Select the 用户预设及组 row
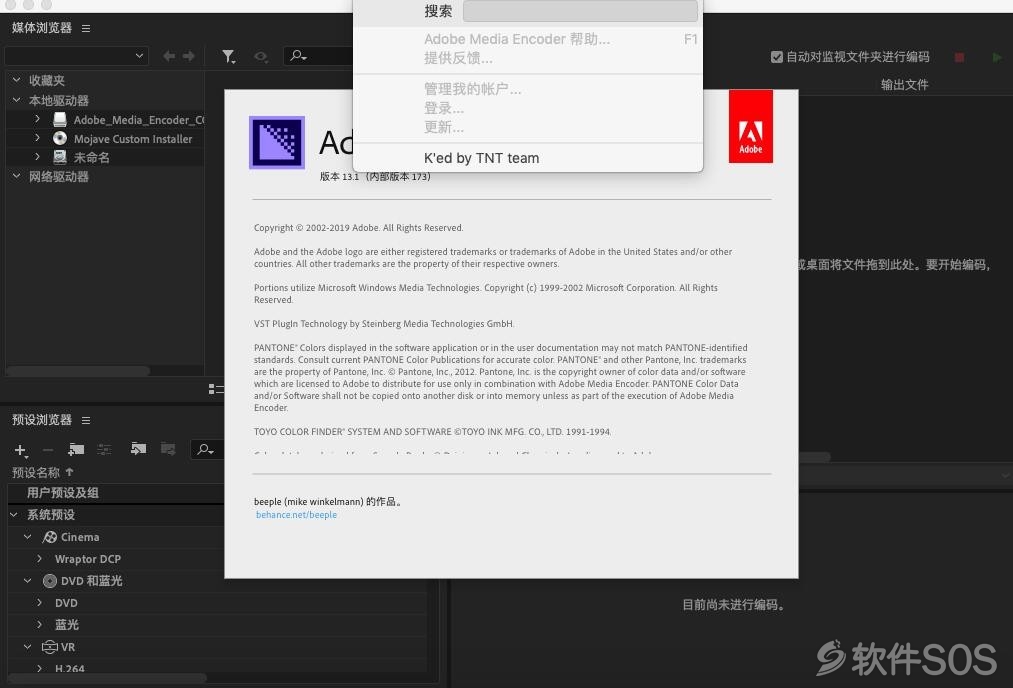This screenshot has height=688, width=1013. pyautogui.click(x=116, y=493)
